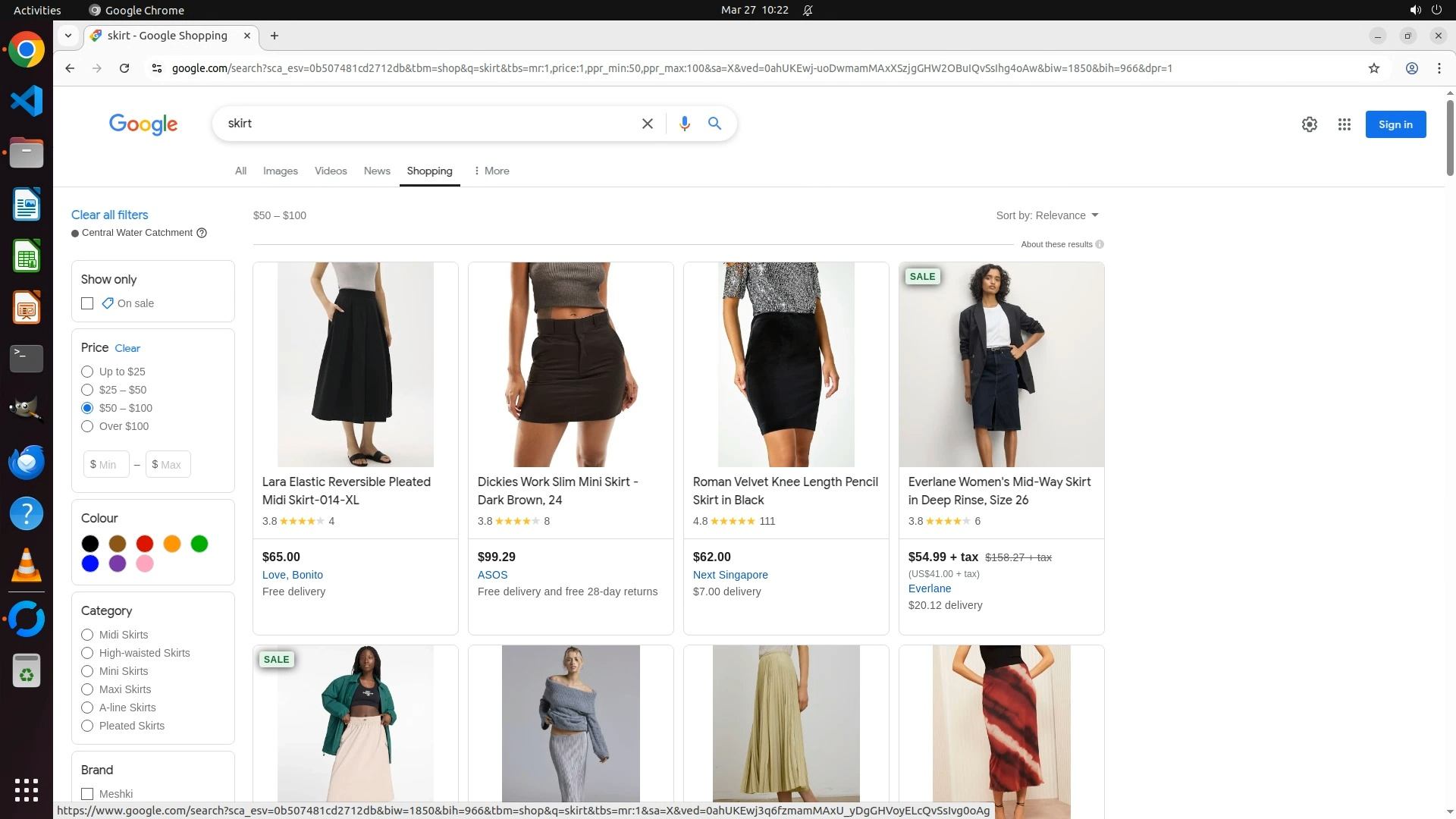Switch to the Images tab
The width and height of the screenshot is (1456, 819).
[x=280, y=171]
